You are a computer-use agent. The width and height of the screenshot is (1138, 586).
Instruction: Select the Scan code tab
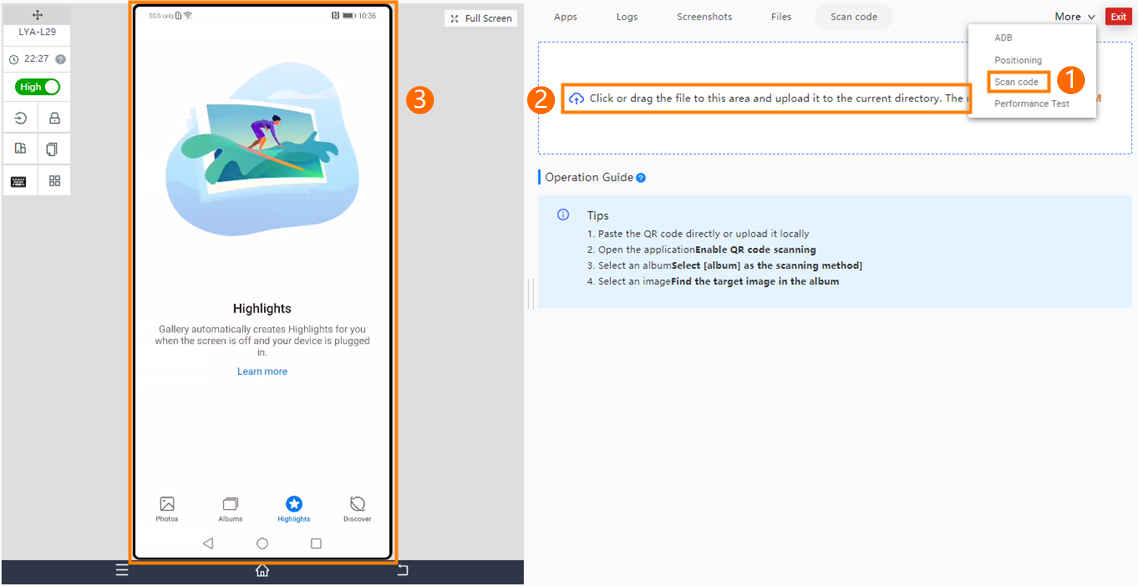pos(854,17)
